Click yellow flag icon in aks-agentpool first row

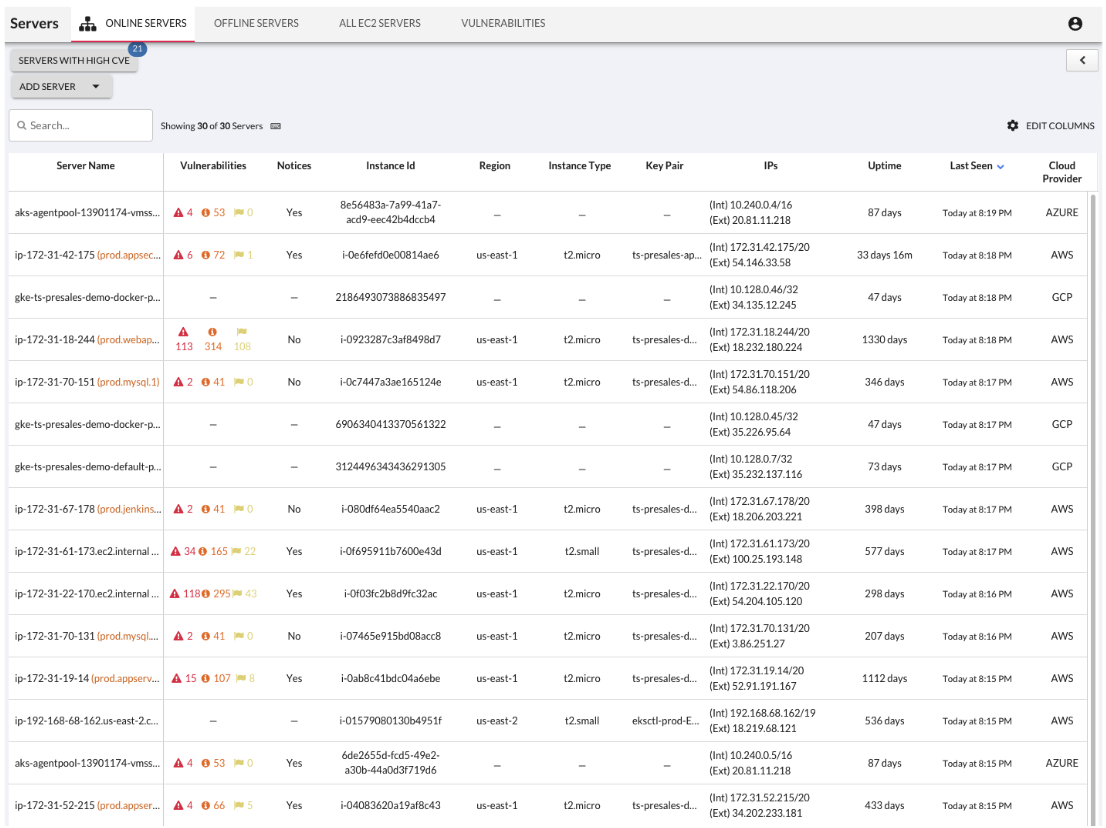(x=238, y=212)
